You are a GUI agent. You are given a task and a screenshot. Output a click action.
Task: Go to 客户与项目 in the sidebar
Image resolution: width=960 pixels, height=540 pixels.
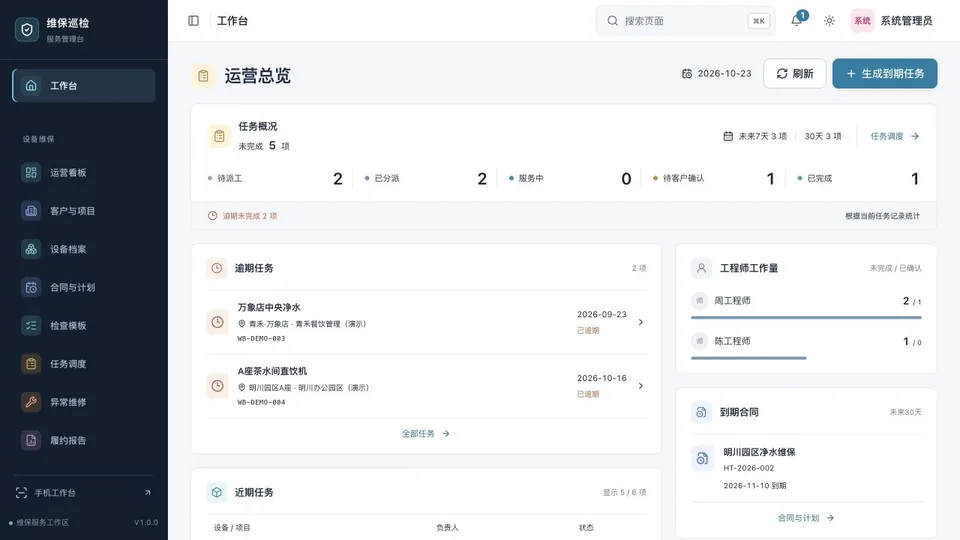(84, 211)
